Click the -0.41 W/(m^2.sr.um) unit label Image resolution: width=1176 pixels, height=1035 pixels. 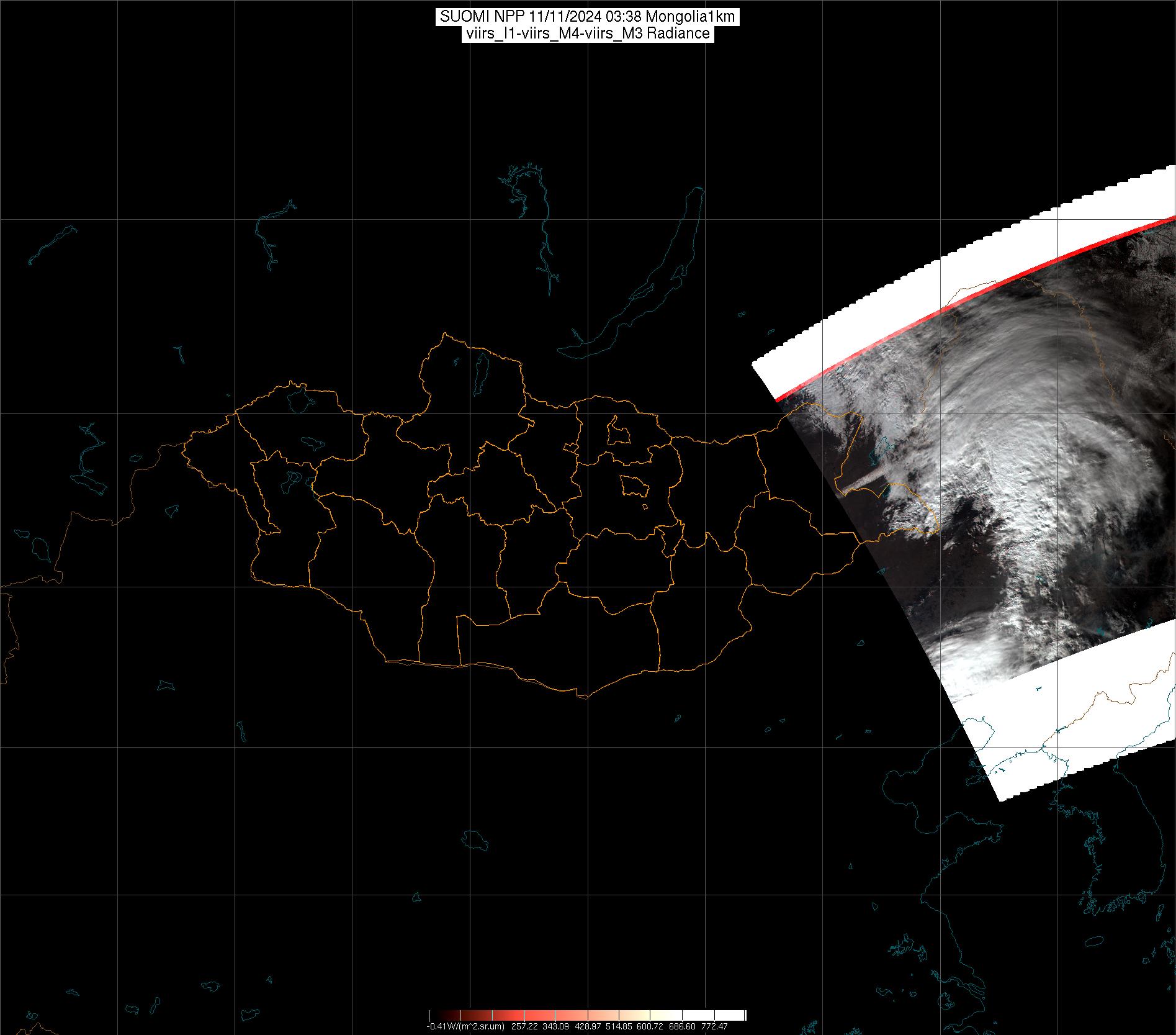pos(464,1026)
